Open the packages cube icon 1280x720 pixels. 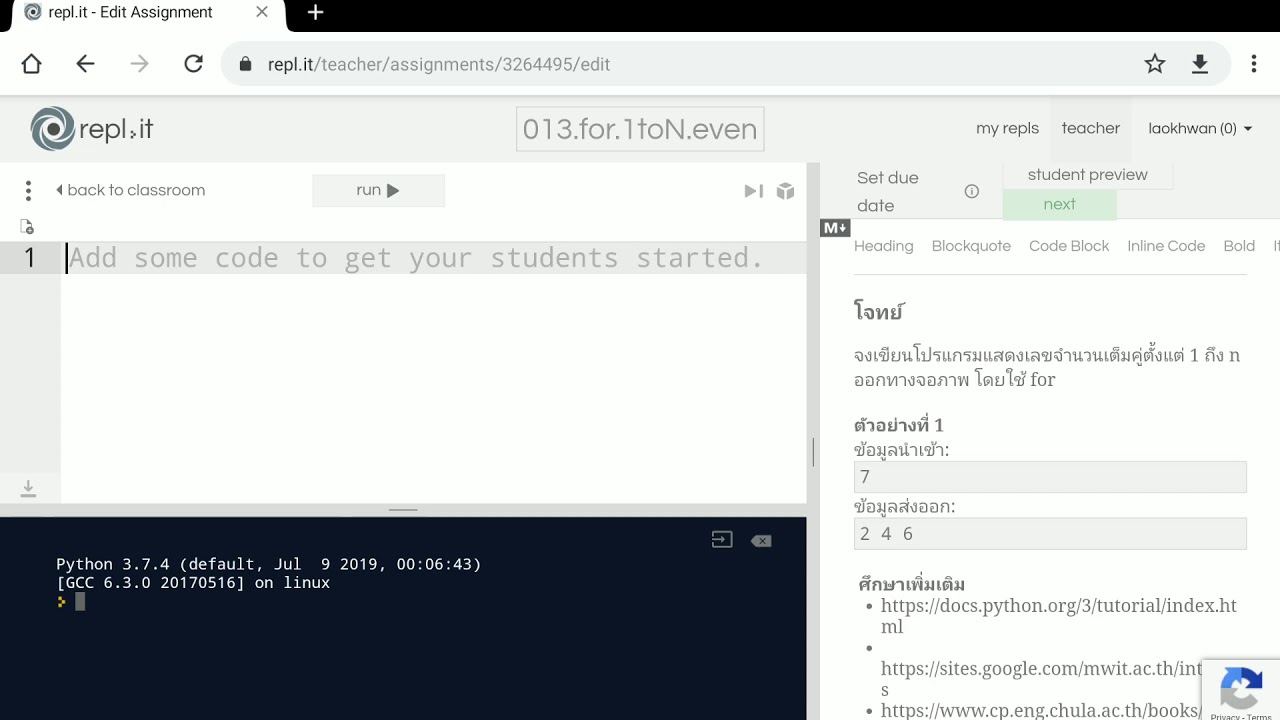click(786, 191)
